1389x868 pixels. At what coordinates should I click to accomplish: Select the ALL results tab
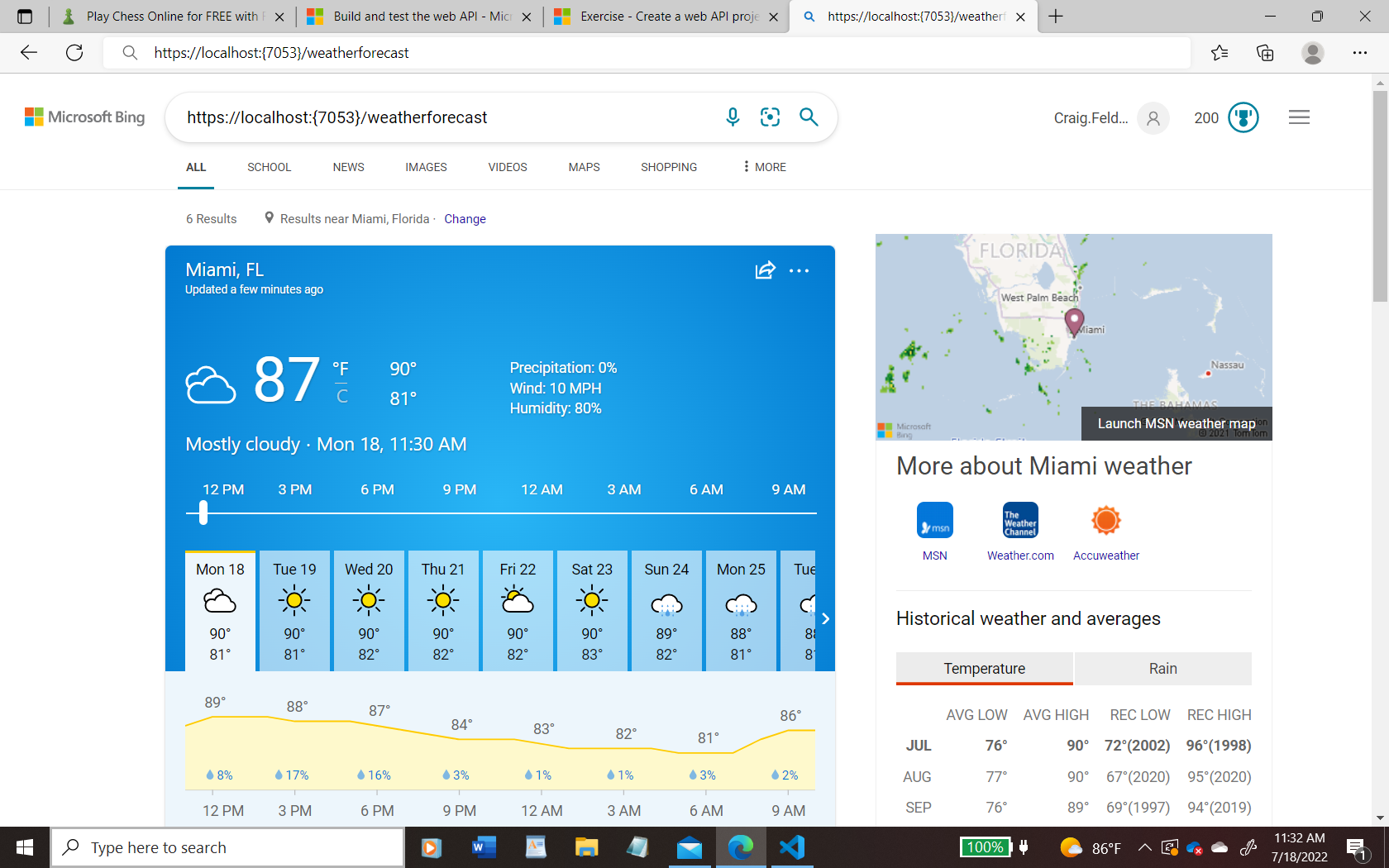click(x=196, y=167)
